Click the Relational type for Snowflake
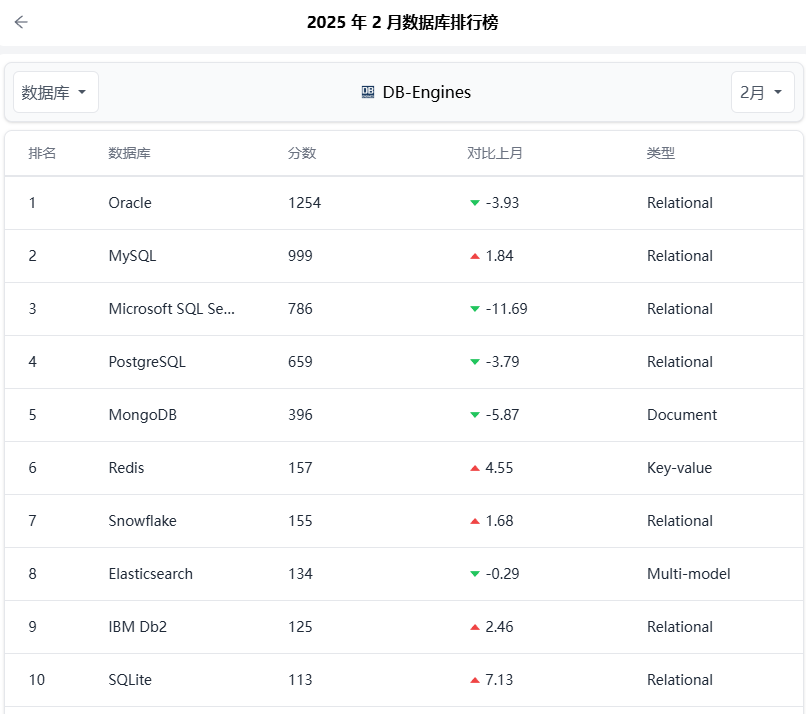 (x=680, y=521)
